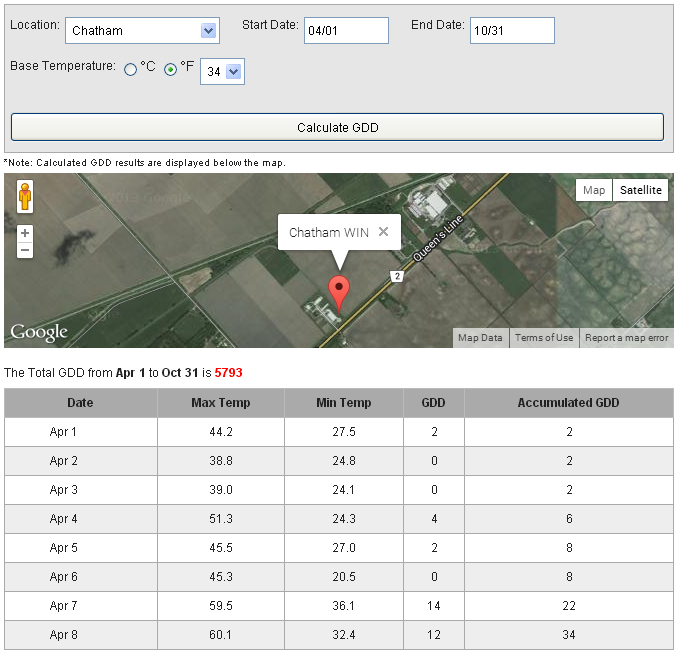
Task: Zoom in on the map with plus
Action: 25,233
